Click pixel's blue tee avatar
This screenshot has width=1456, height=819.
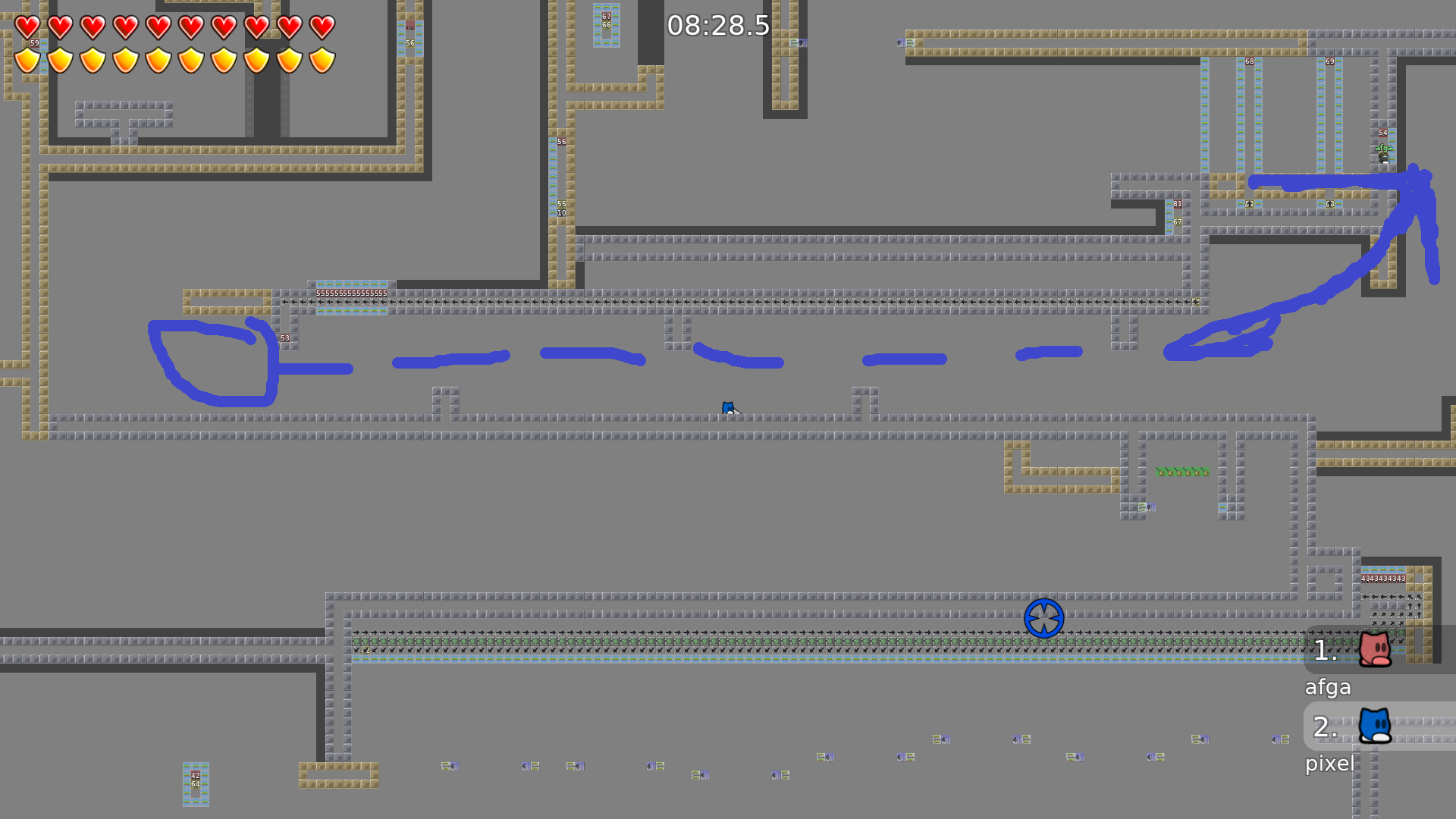click(x=1375, y=726)
